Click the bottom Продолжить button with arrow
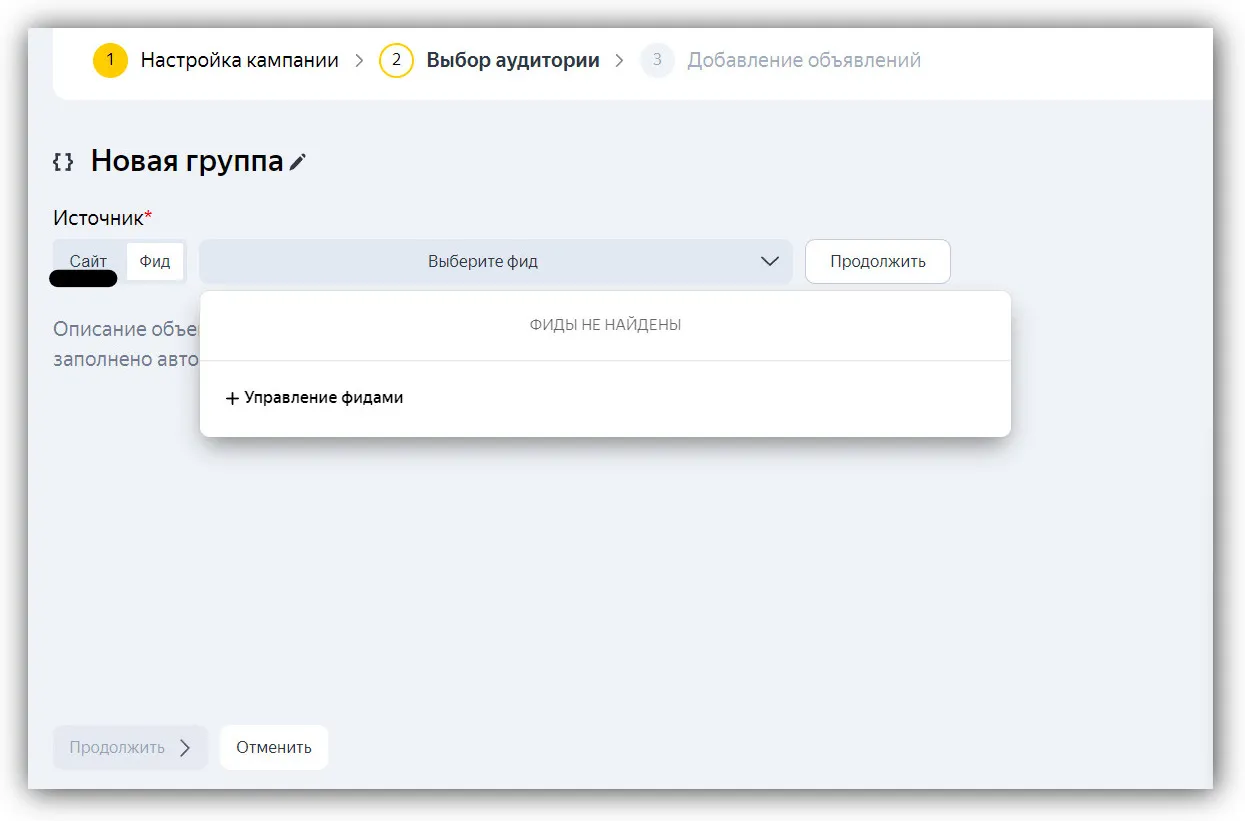 (x=131, y=747)
